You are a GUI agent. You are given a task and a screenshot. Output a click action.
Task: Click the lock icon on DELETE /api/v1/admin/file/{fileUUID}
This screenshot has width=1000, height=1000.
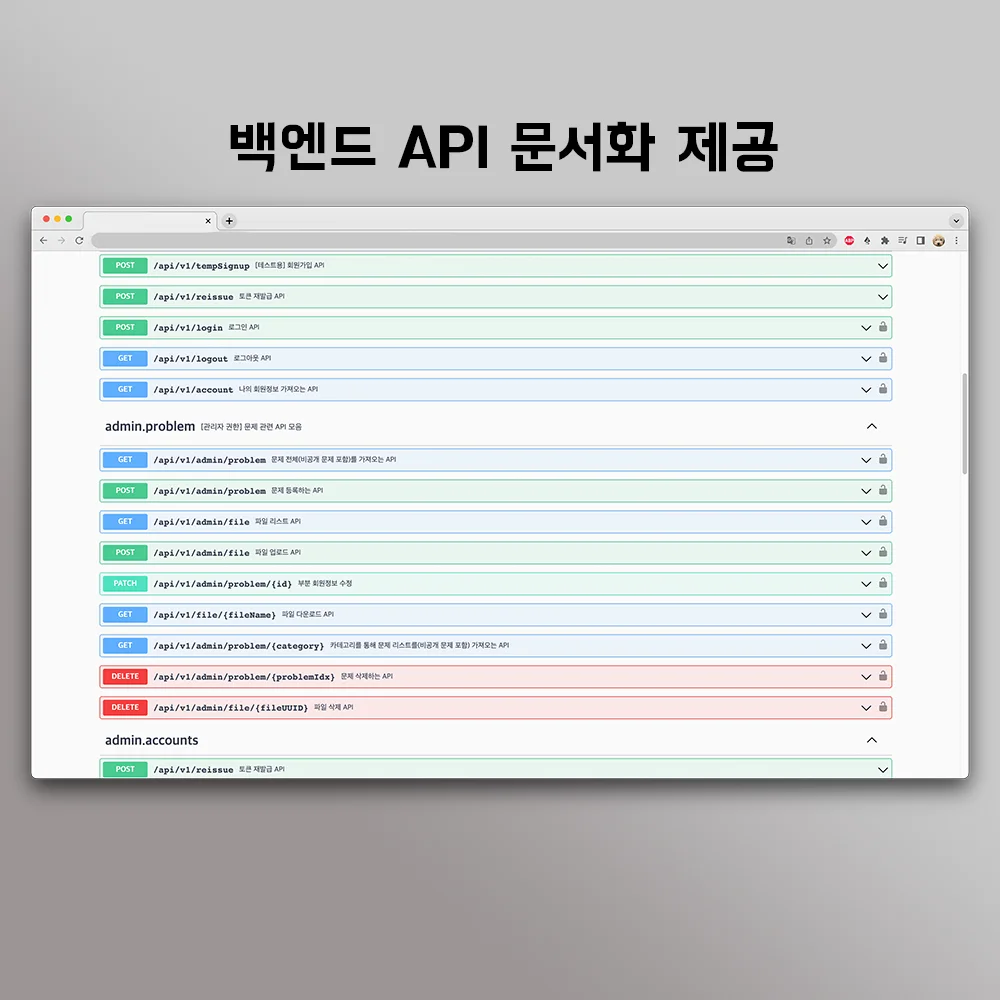(883, 707)
